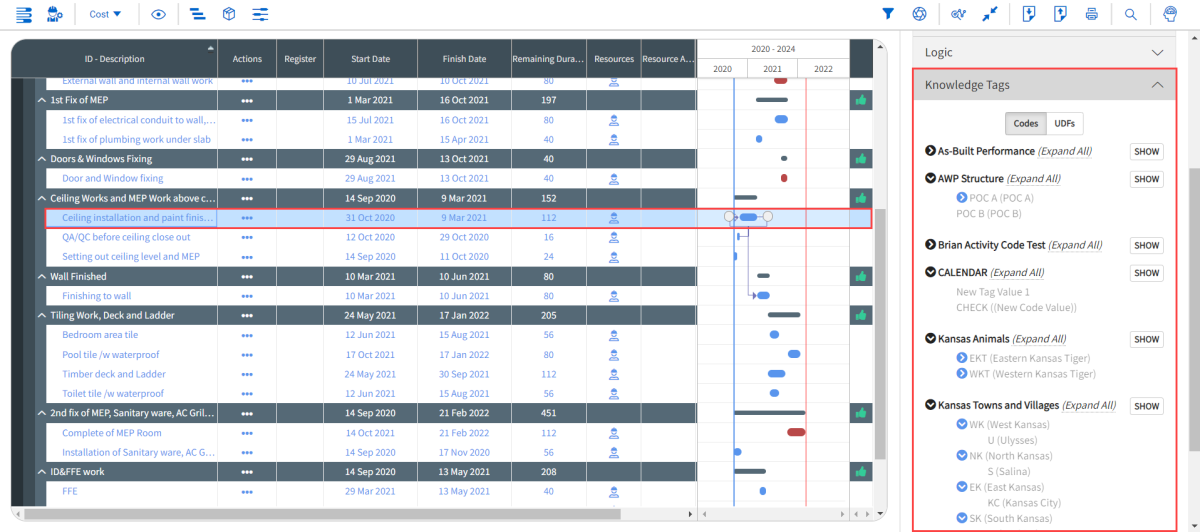The width and height of the screenshot is (1200, 532).
Task: Click the Complete of MEP Room red Gantt bar
Action: coord(796,432)
